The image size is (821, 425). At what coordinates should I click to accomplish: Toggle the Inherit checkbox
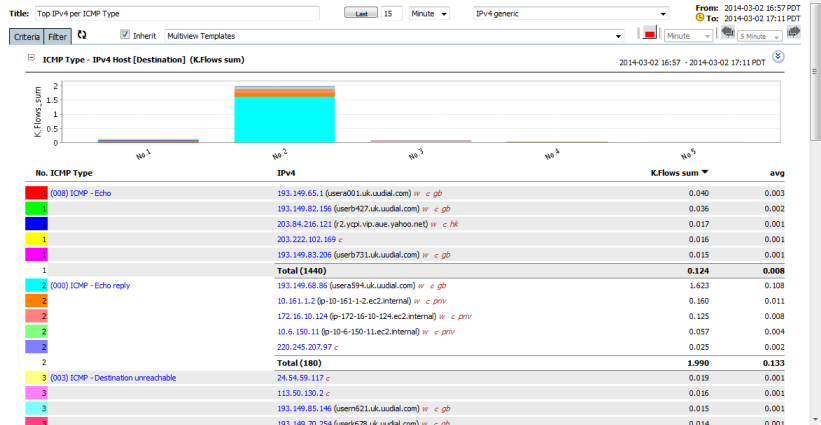coord(125,35)
